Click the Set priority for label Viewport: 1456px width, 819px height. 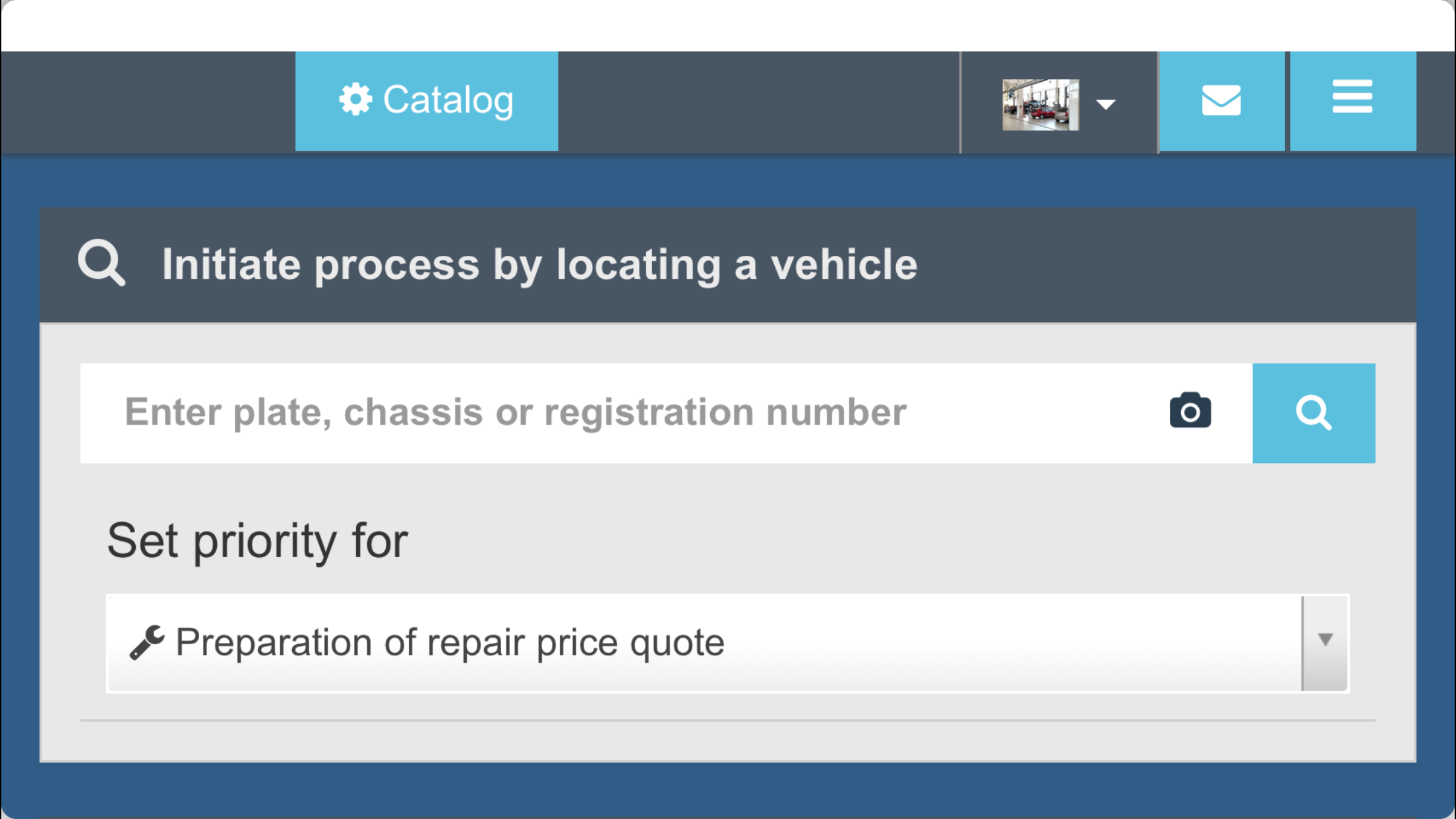coord(257,541)
